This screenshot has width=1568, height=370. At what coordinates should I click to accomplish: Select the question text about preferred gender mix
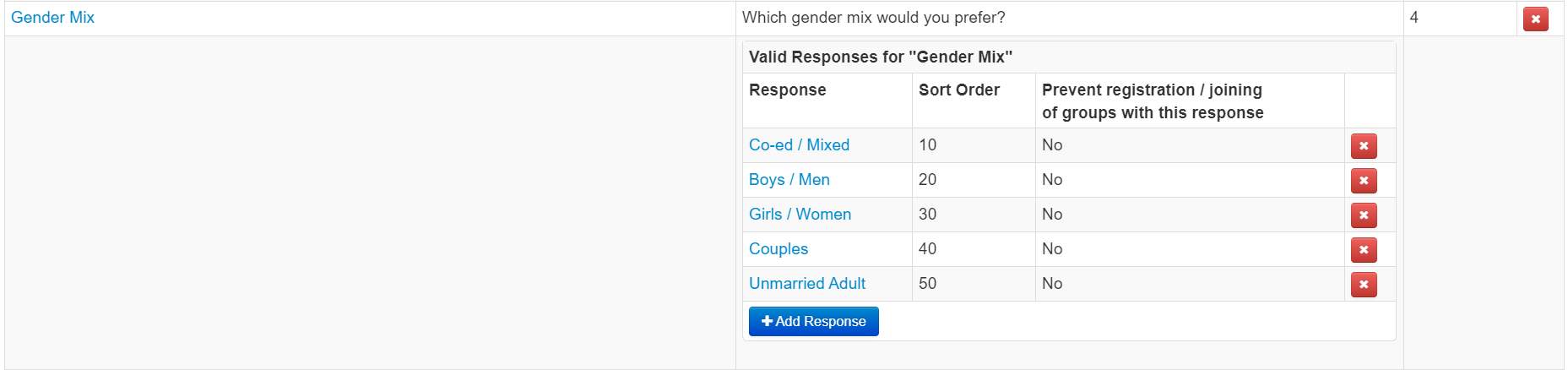(x=873, y=18)
